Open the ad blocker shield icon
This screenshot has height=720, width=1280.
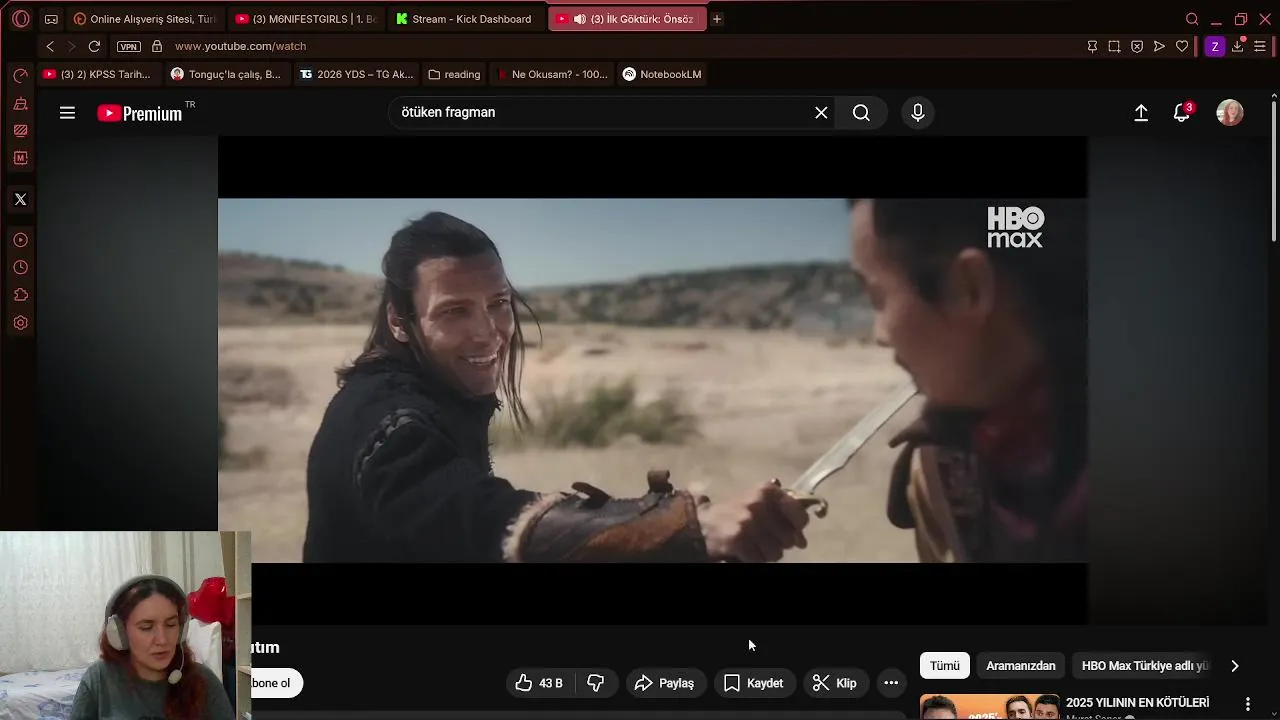click(1137, 46)
